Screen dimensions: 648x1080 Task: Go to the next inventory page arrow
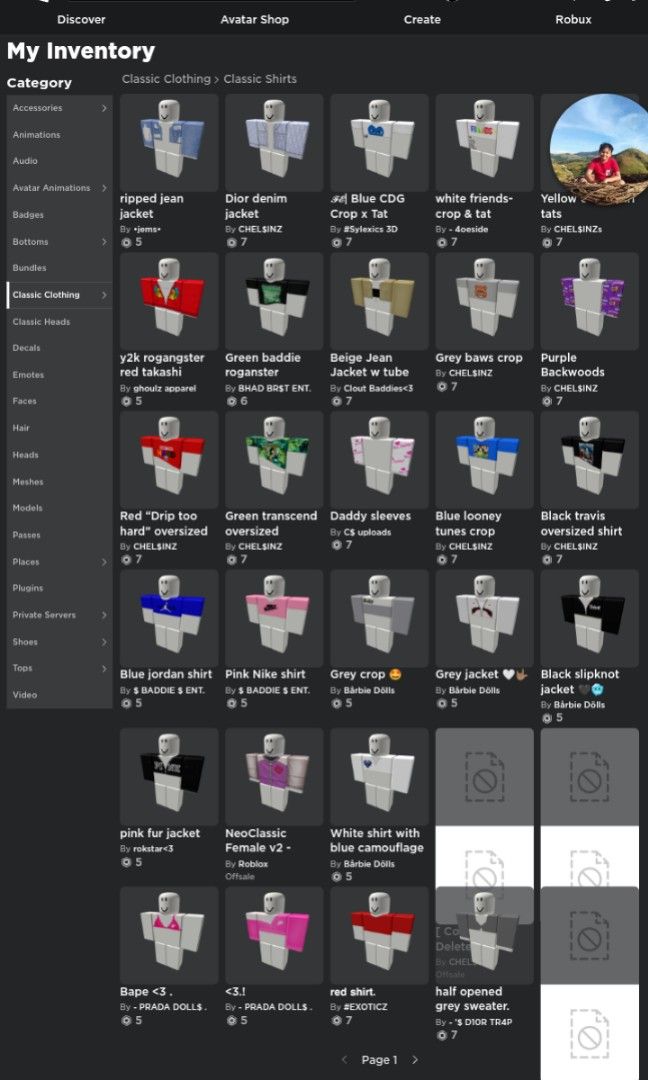(415, 1059)
